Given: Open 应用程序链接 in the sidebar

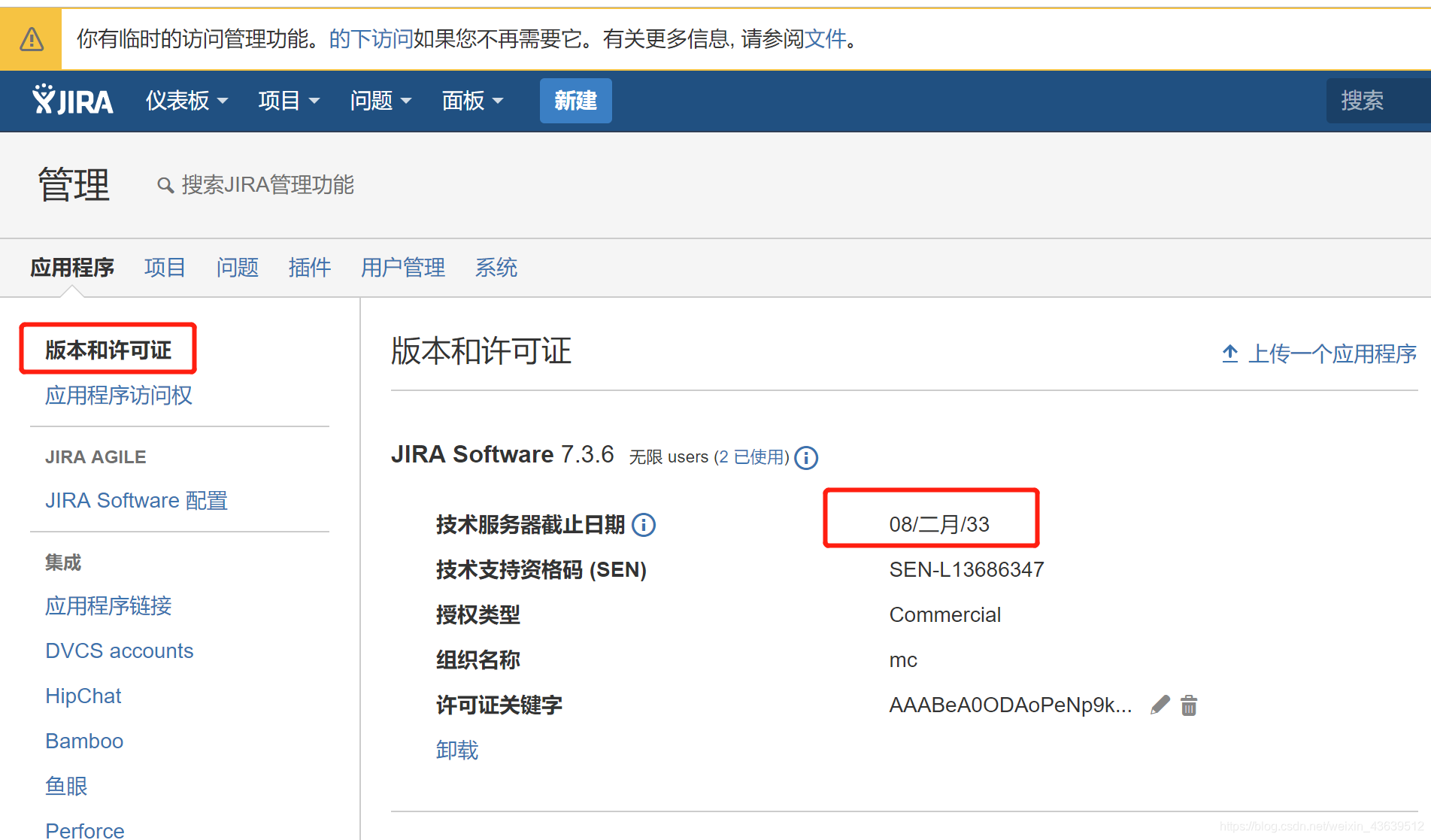Looking at the screenshot, I should click(x=108, y=606).
